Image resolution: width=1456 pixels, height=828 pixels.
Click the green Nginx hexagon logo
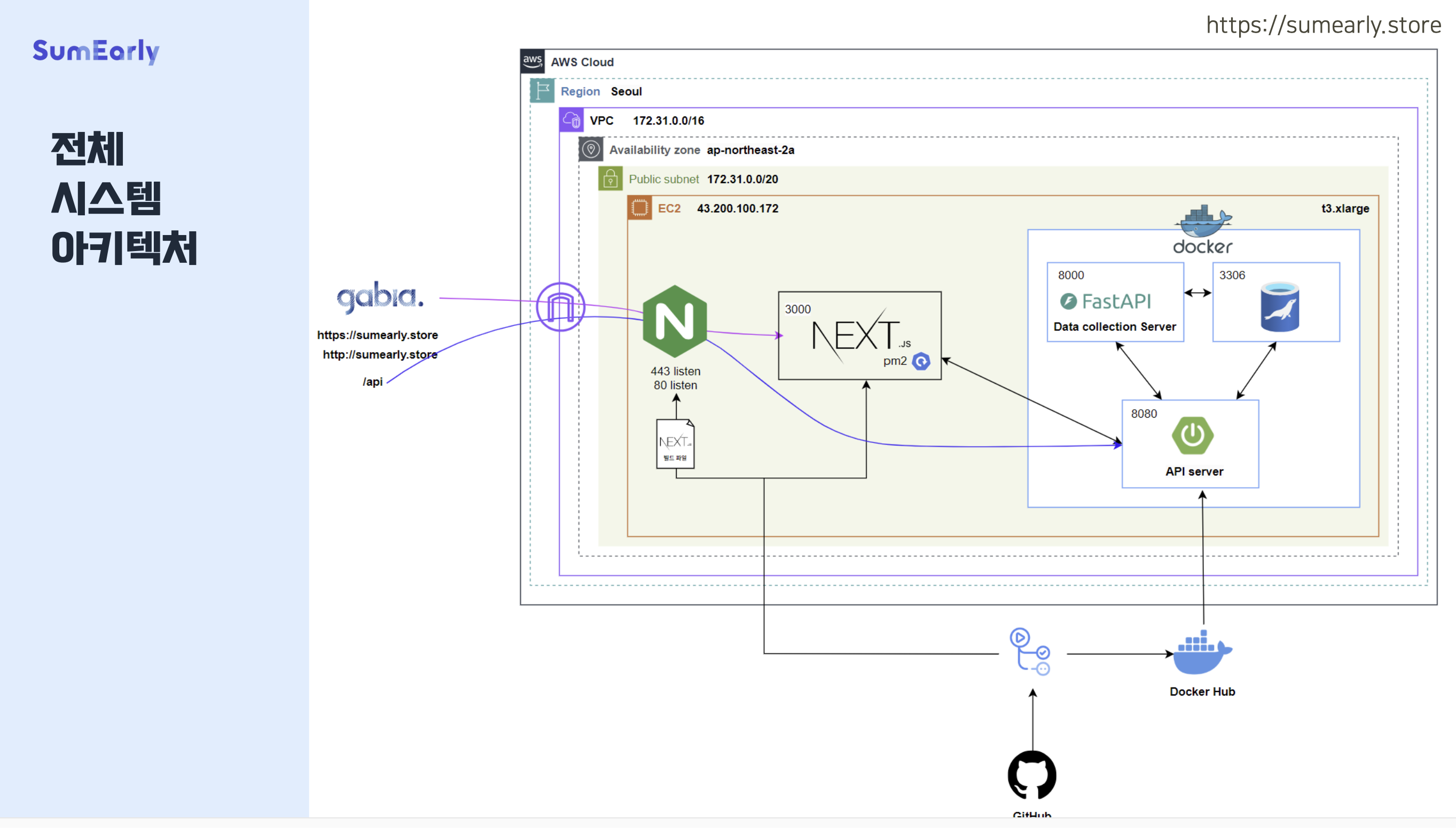click(x=674, y=321)
